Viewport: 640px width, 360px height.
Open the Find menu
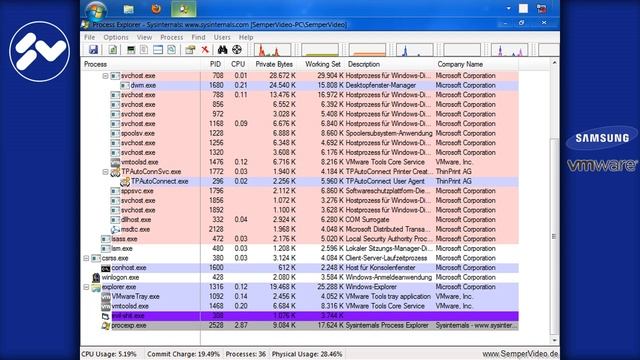[198, 37]
